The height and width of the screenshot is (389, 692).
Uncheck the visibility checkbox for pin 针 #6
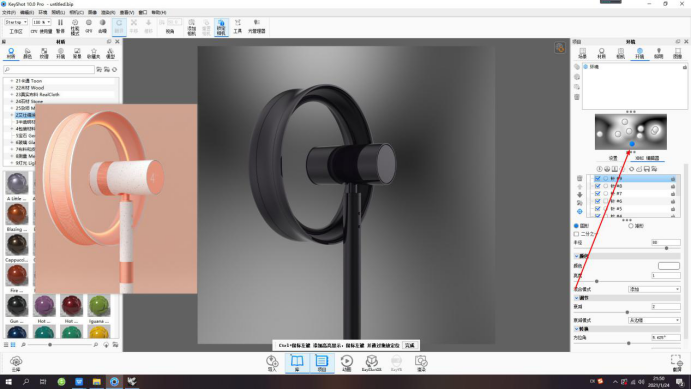point(598,201)
